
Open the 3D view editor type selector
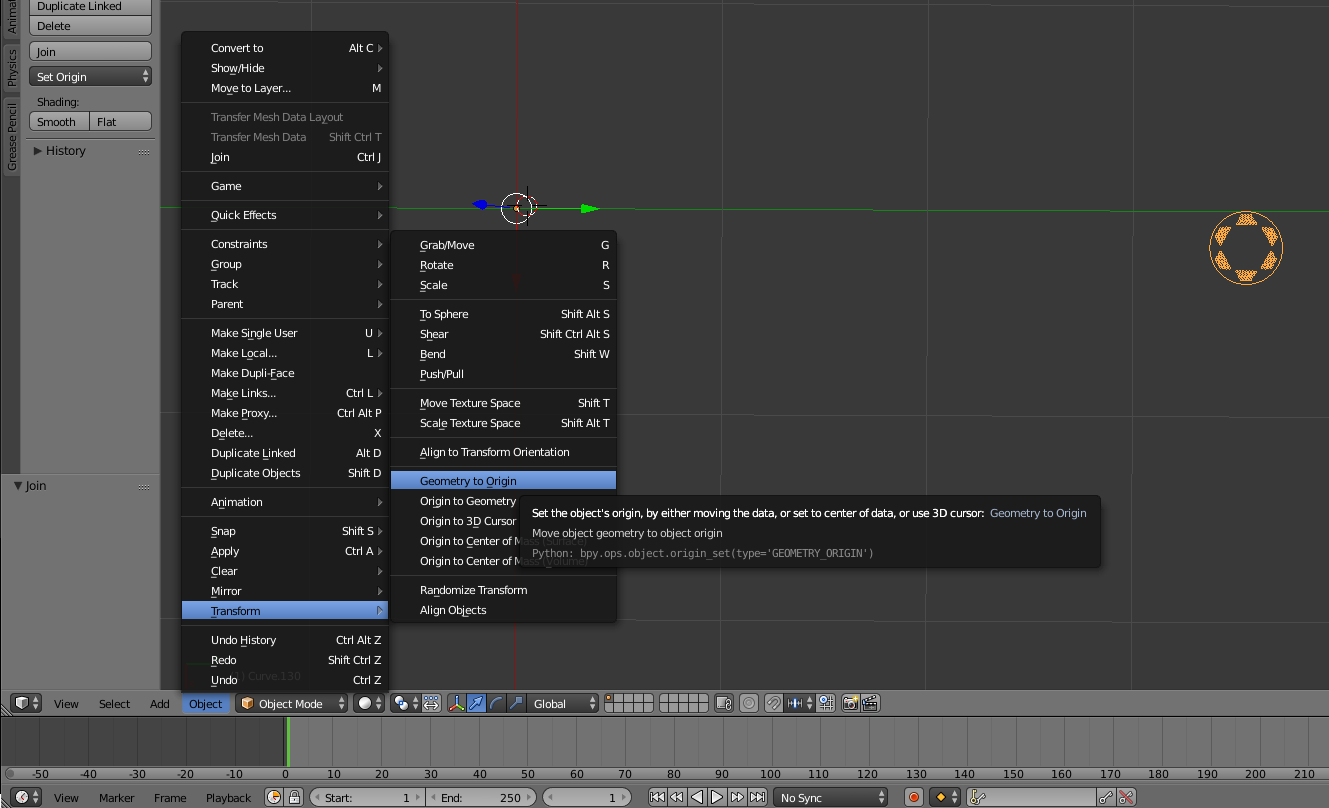click(26, 703)
